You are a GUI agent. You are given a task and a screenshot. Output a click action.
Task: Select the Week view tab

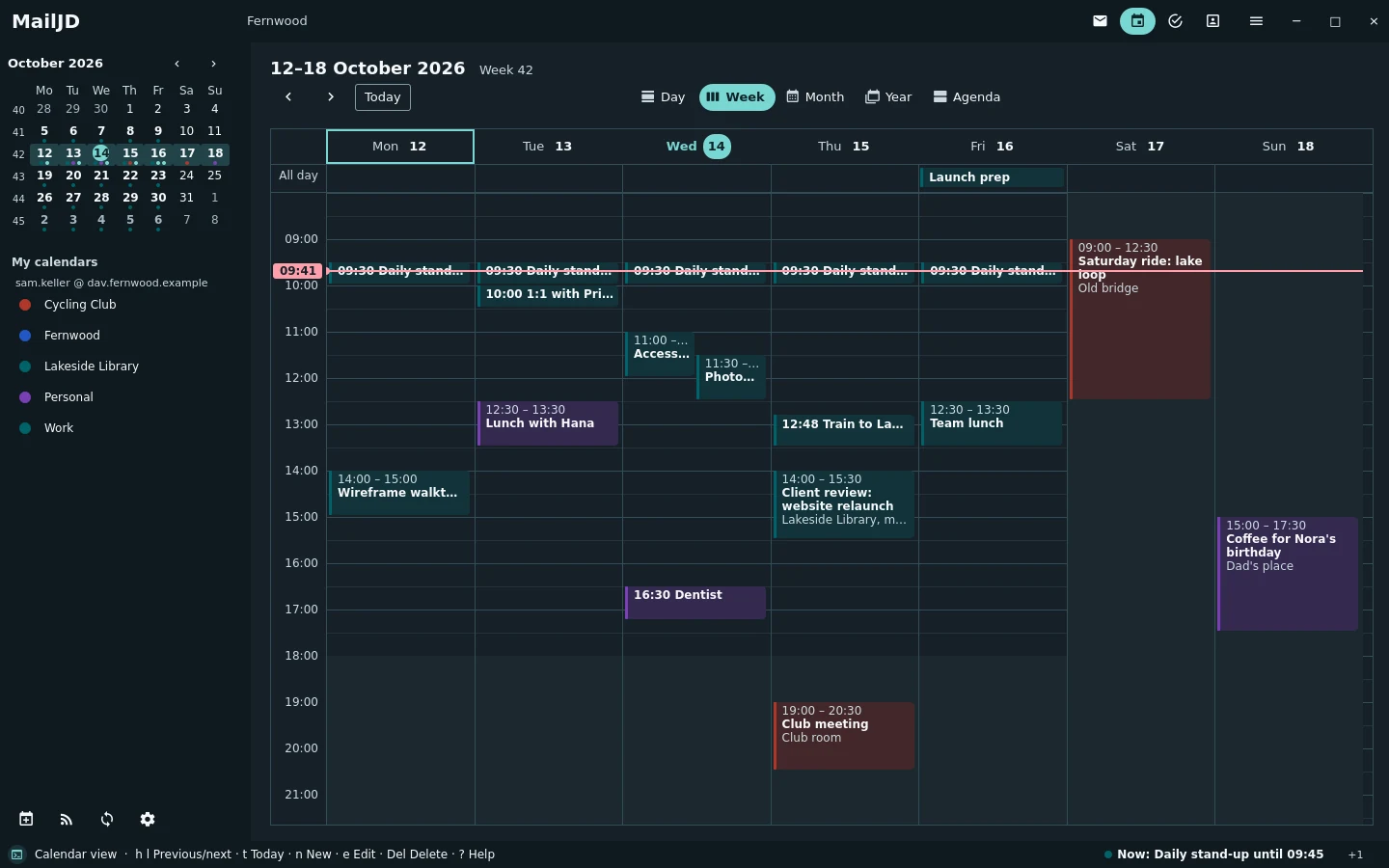736,97
